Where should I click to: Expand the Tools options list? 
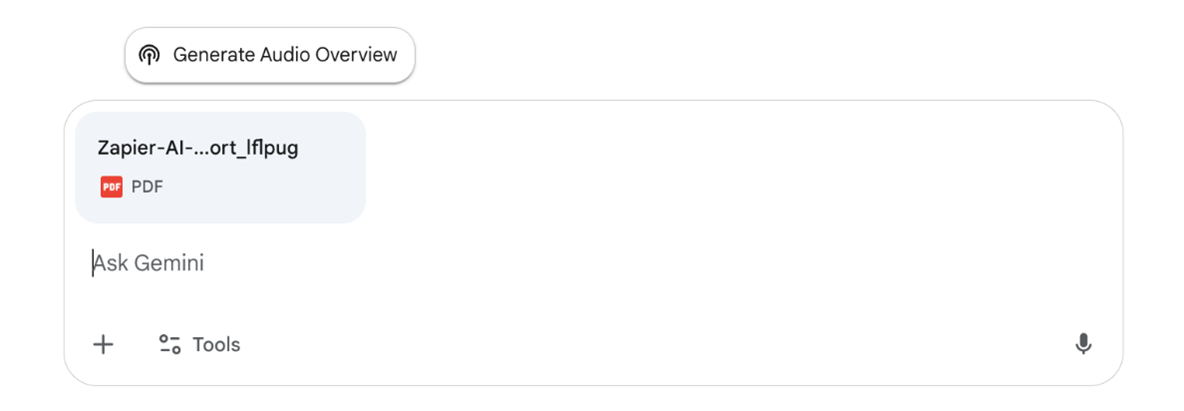(x=199, y=344)
